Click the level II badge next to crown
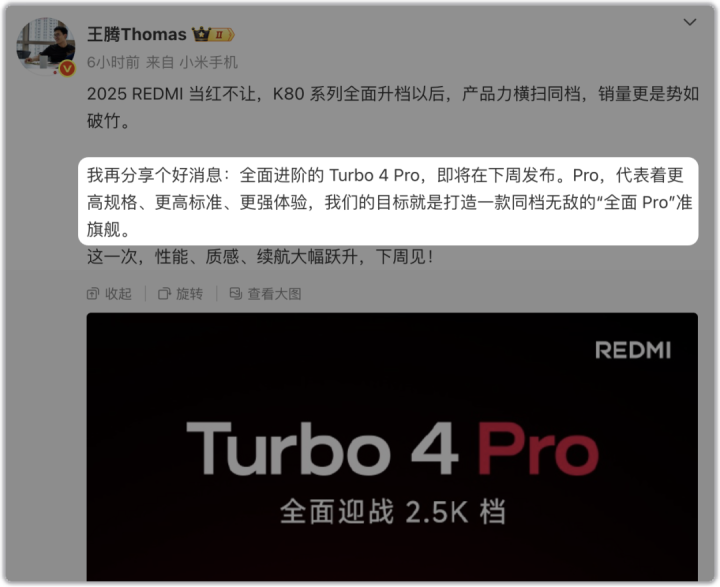This screenshot has height=587, width=720. 222,35
